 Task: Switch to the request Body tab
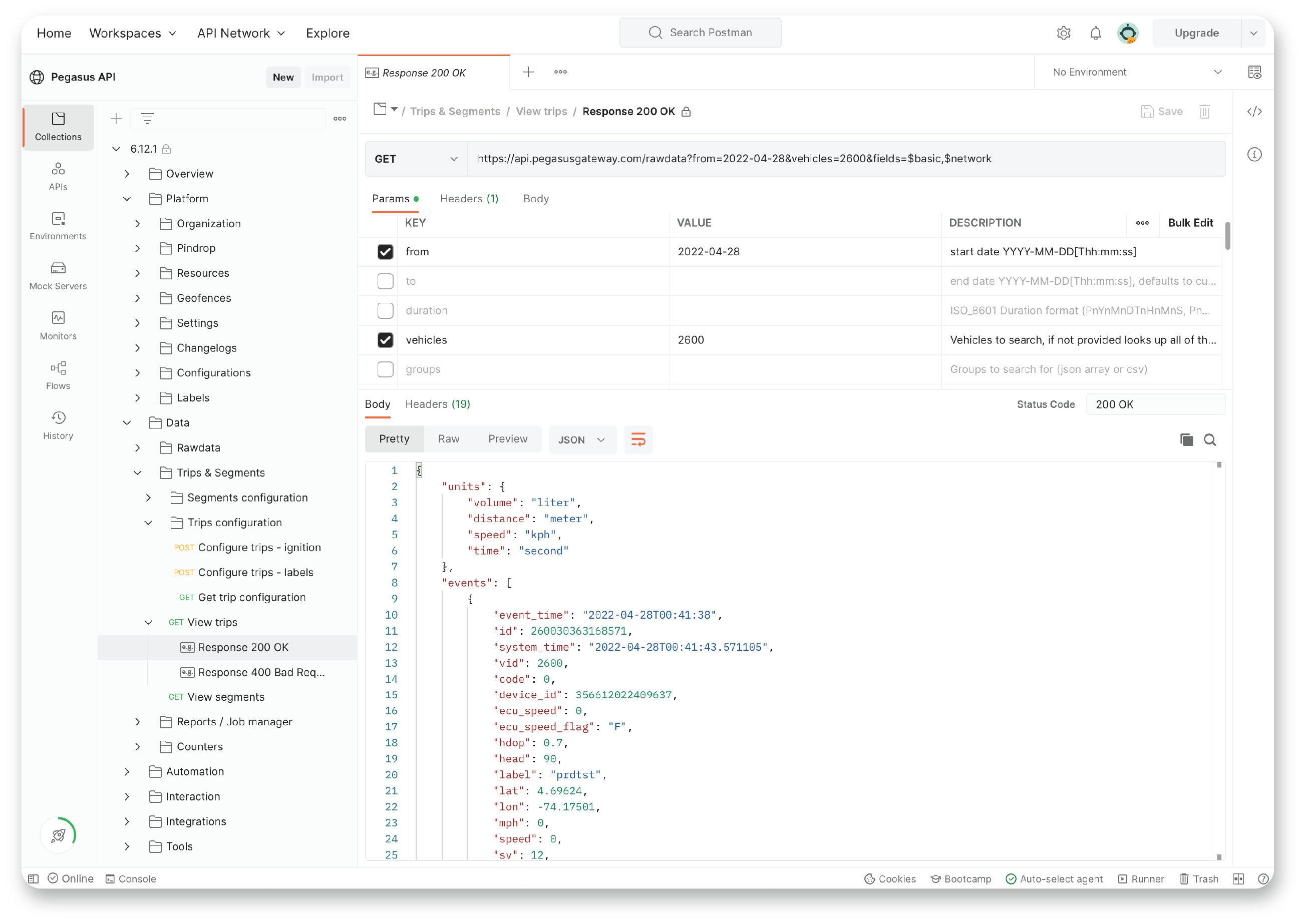click(x=536, y=199)
